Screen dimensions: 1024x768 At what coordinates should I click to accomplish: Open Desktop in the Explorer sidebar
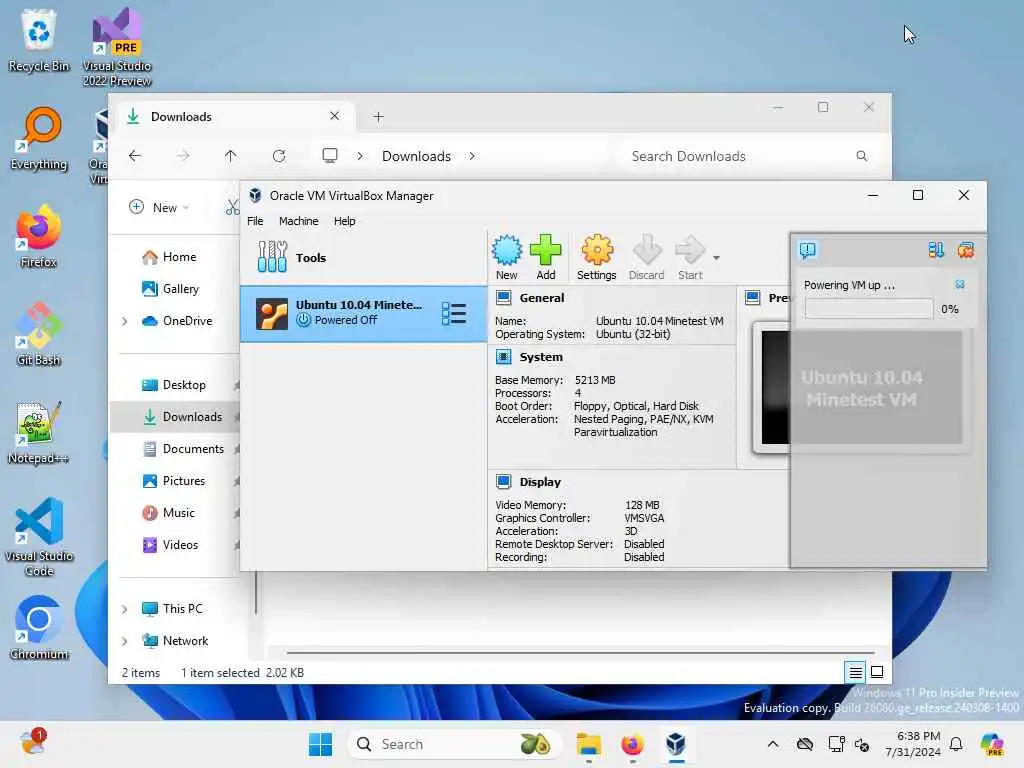184,385
